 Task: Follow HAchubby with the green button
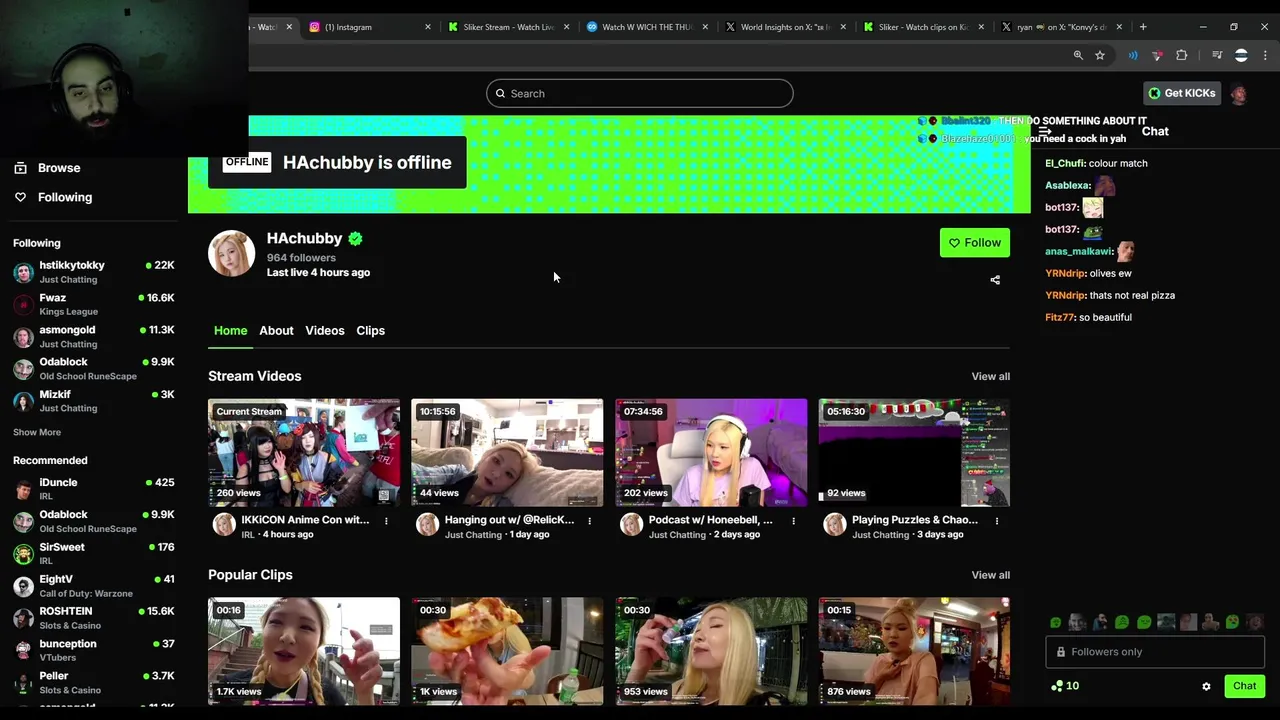tap(975, 243)
